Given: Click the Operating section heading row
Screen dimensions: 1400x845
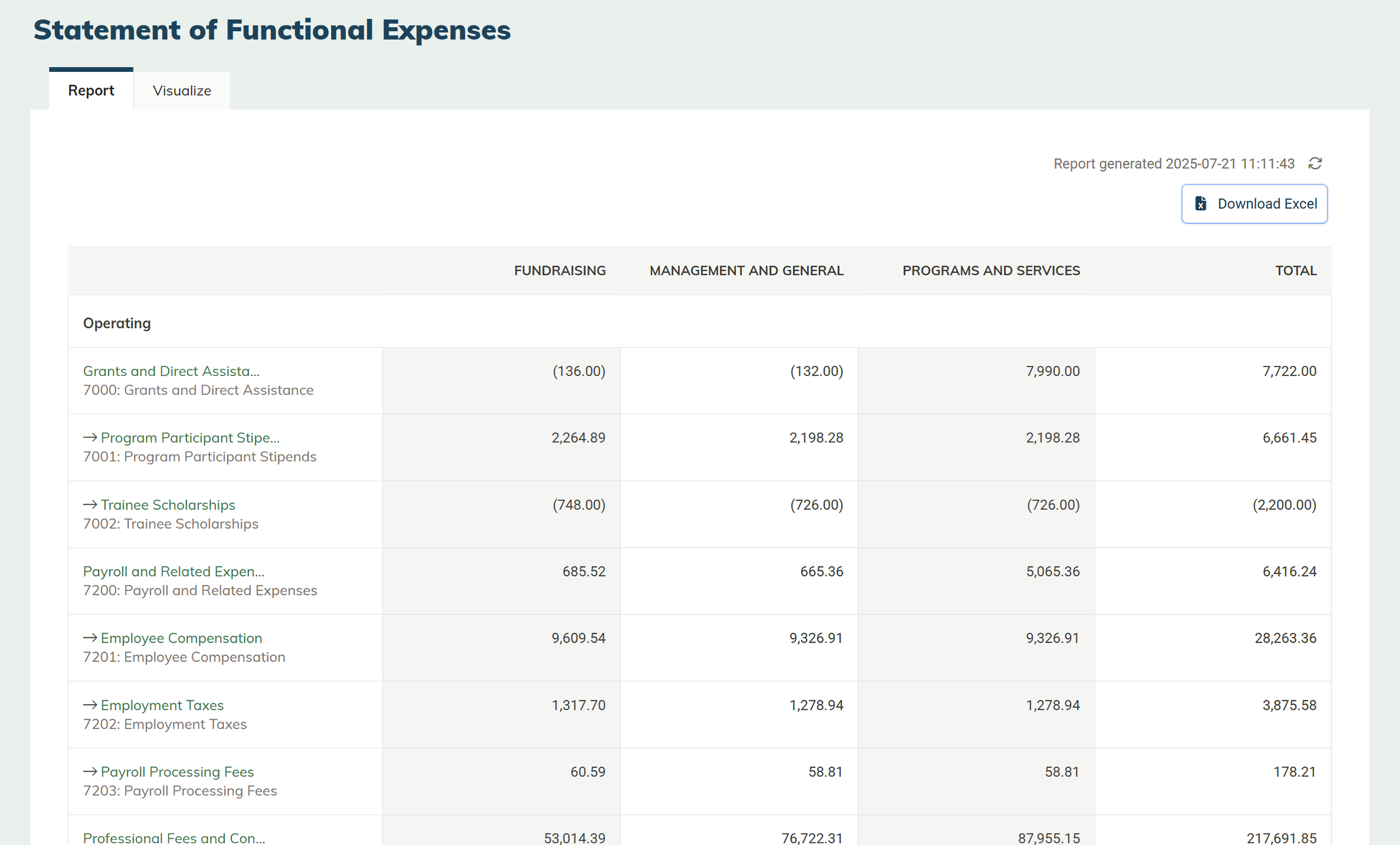Looking at the screenshot, I should point(117,323).
